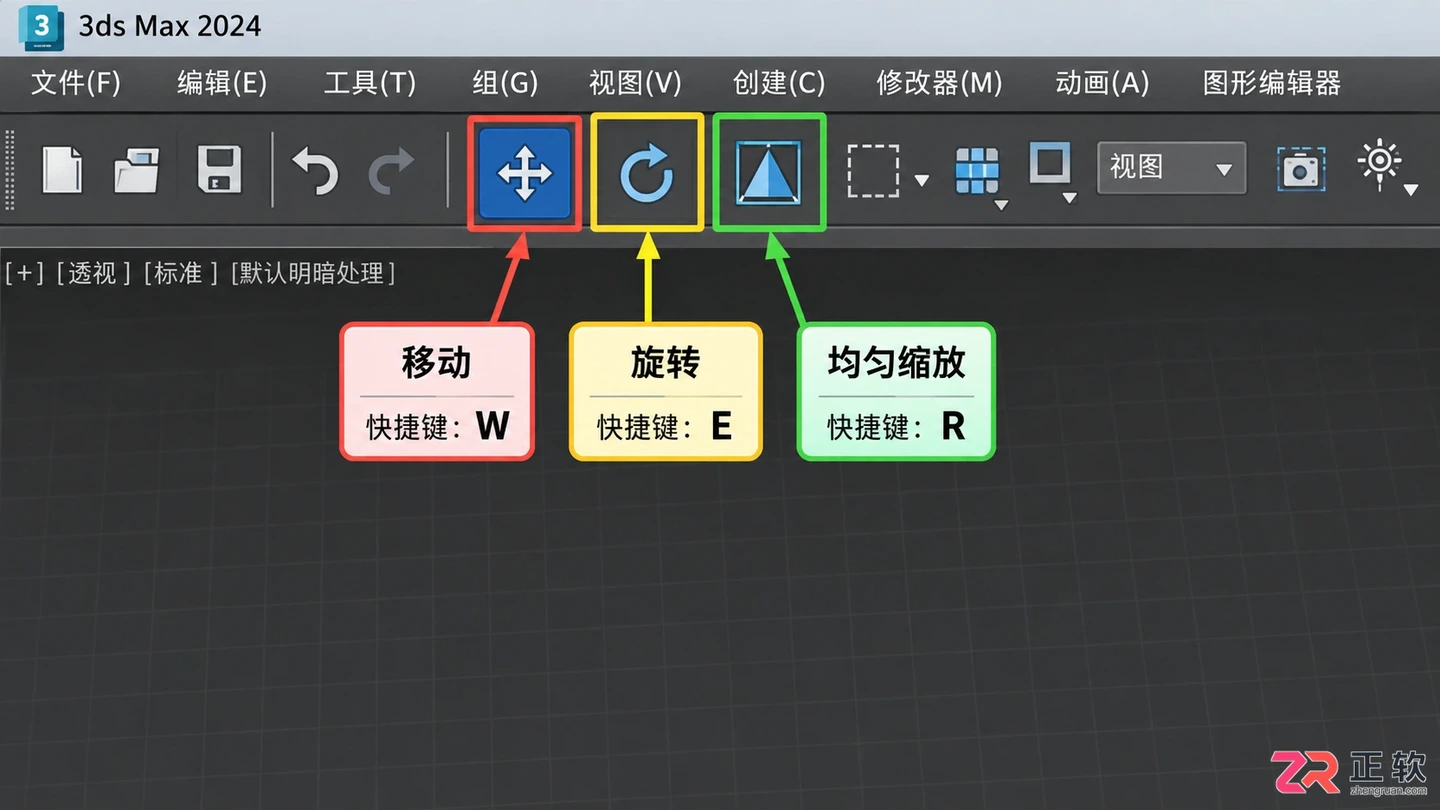Click the 3ds Max application logo
Image resolution: width=1440 pixels, height=810 pixels.
(41, 27)
